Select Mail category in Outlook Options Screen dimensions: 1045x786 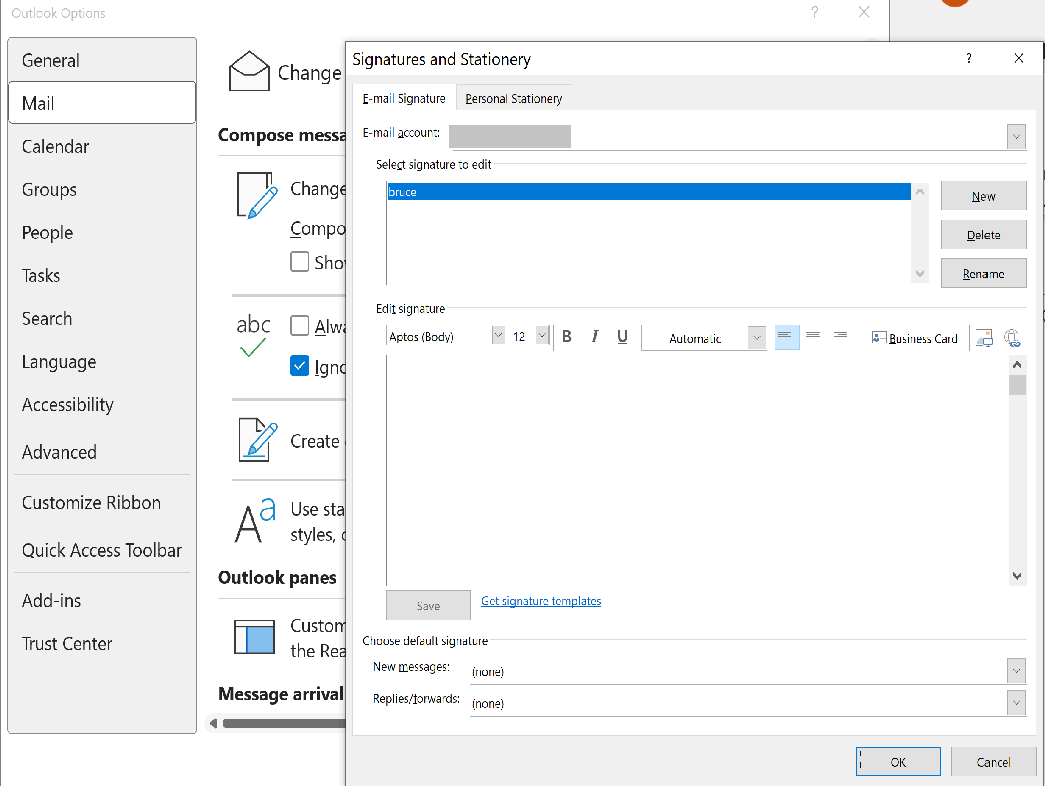[x=102, y=103]
